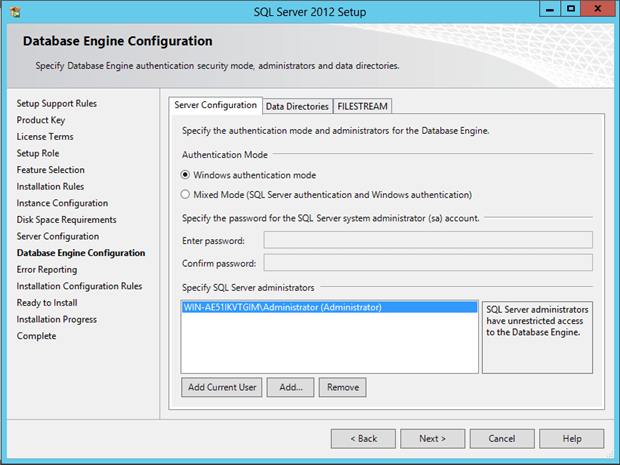This screenshot has height=465, width=620.
Task: Click License Terms step in sidebar
Action: tap(45, 137)
